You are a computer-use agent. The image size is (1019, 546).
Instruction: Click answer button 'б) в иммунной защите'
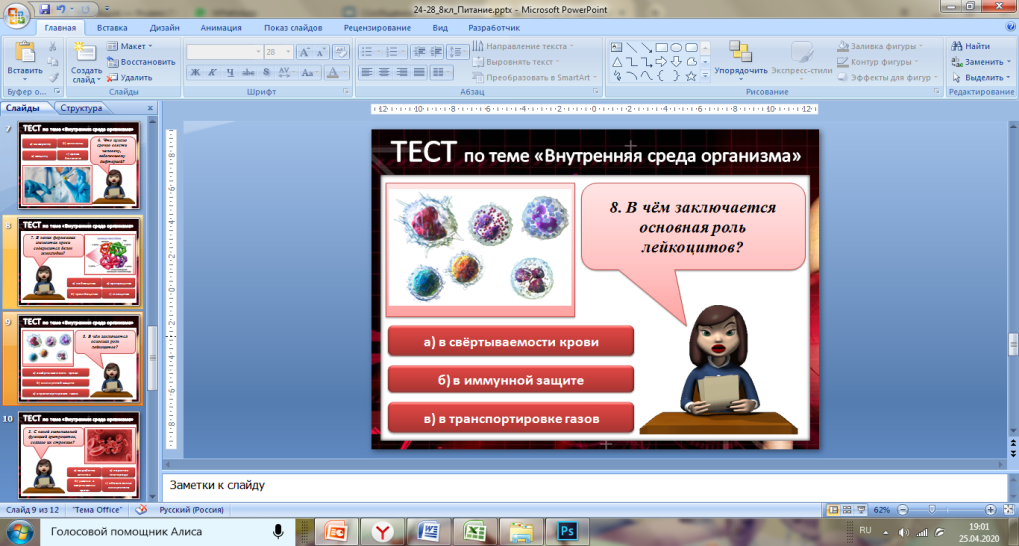click(x=510, y=380)
